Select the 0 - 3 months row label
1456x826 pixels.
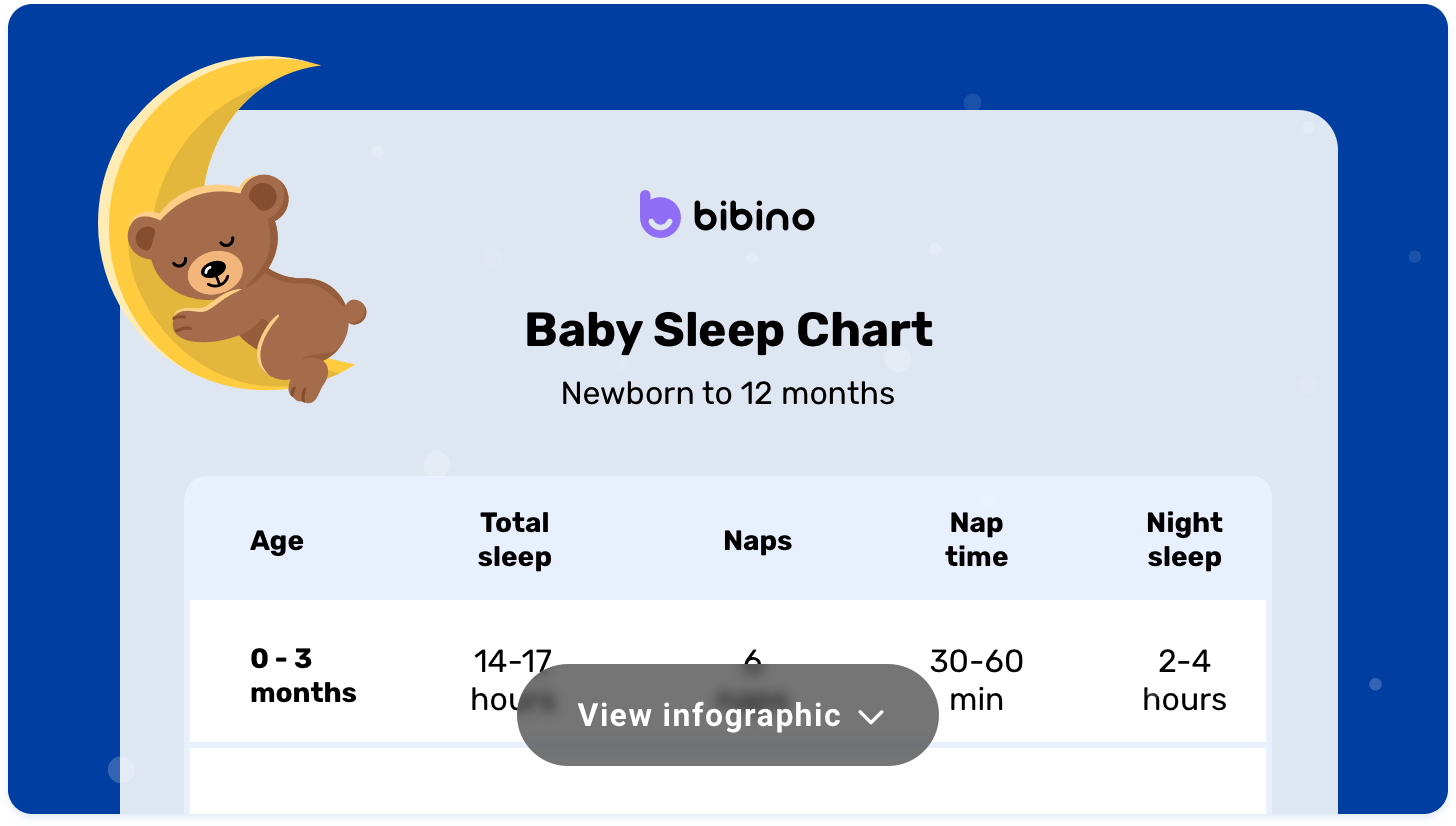[x=303, y=675]
